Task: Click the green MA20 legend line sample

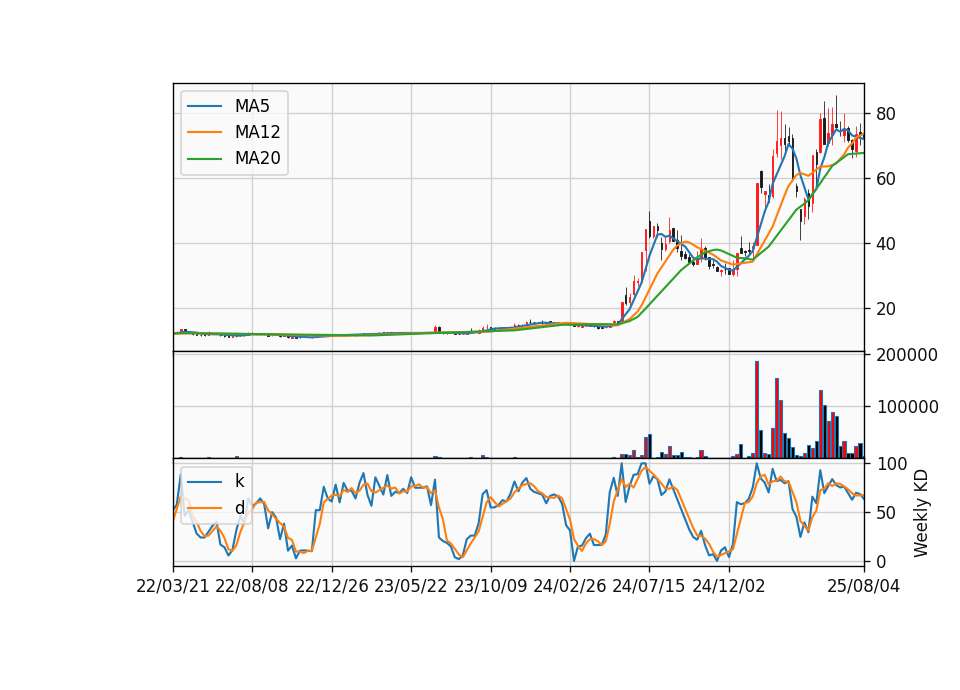Action: 204,159
